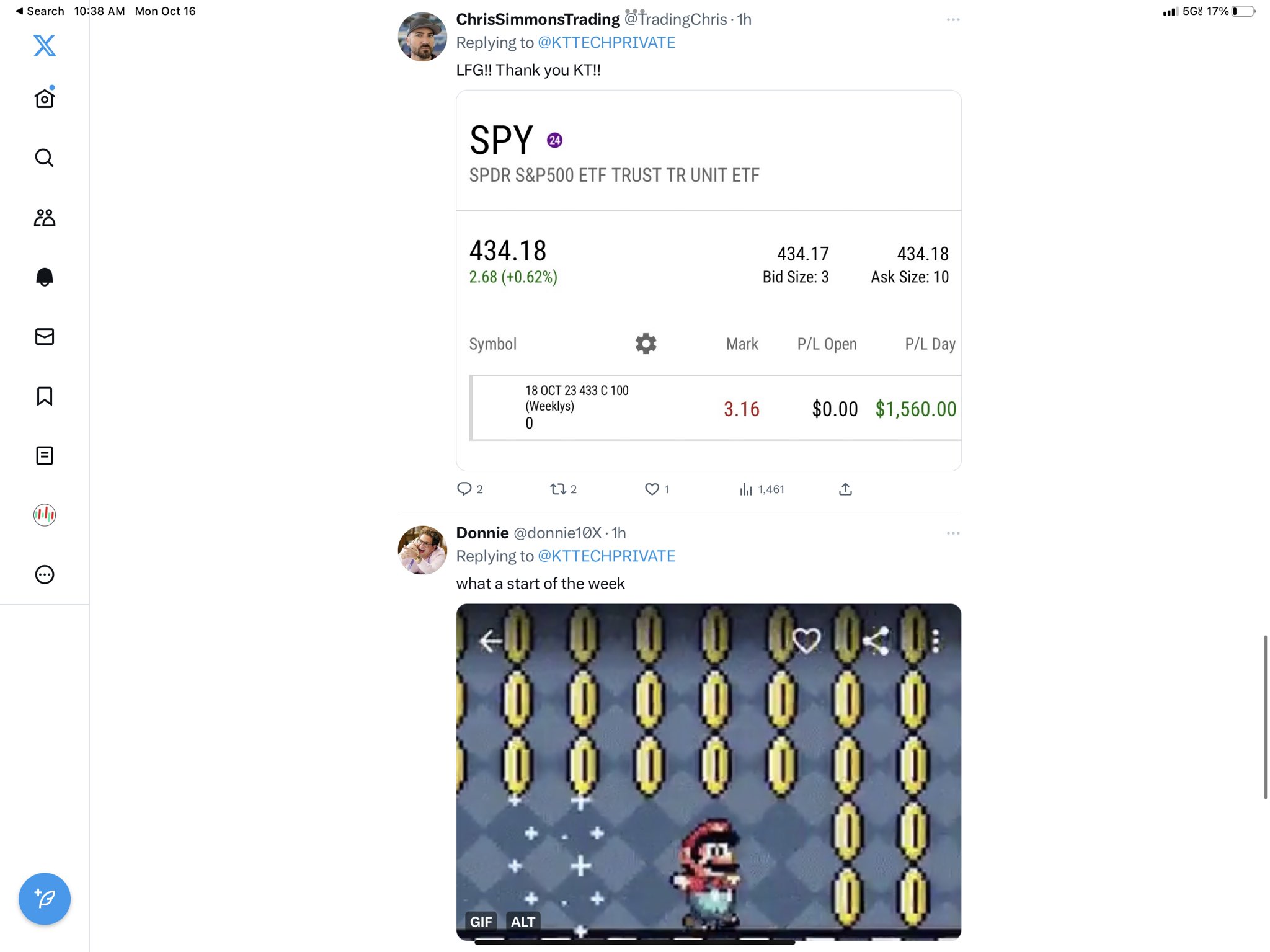Screen dimensions: 1270x952
Task: Open @KTTECHPRIVATE link in Donnie's reply
Action: pyautogui.click(x=606, y=556)
